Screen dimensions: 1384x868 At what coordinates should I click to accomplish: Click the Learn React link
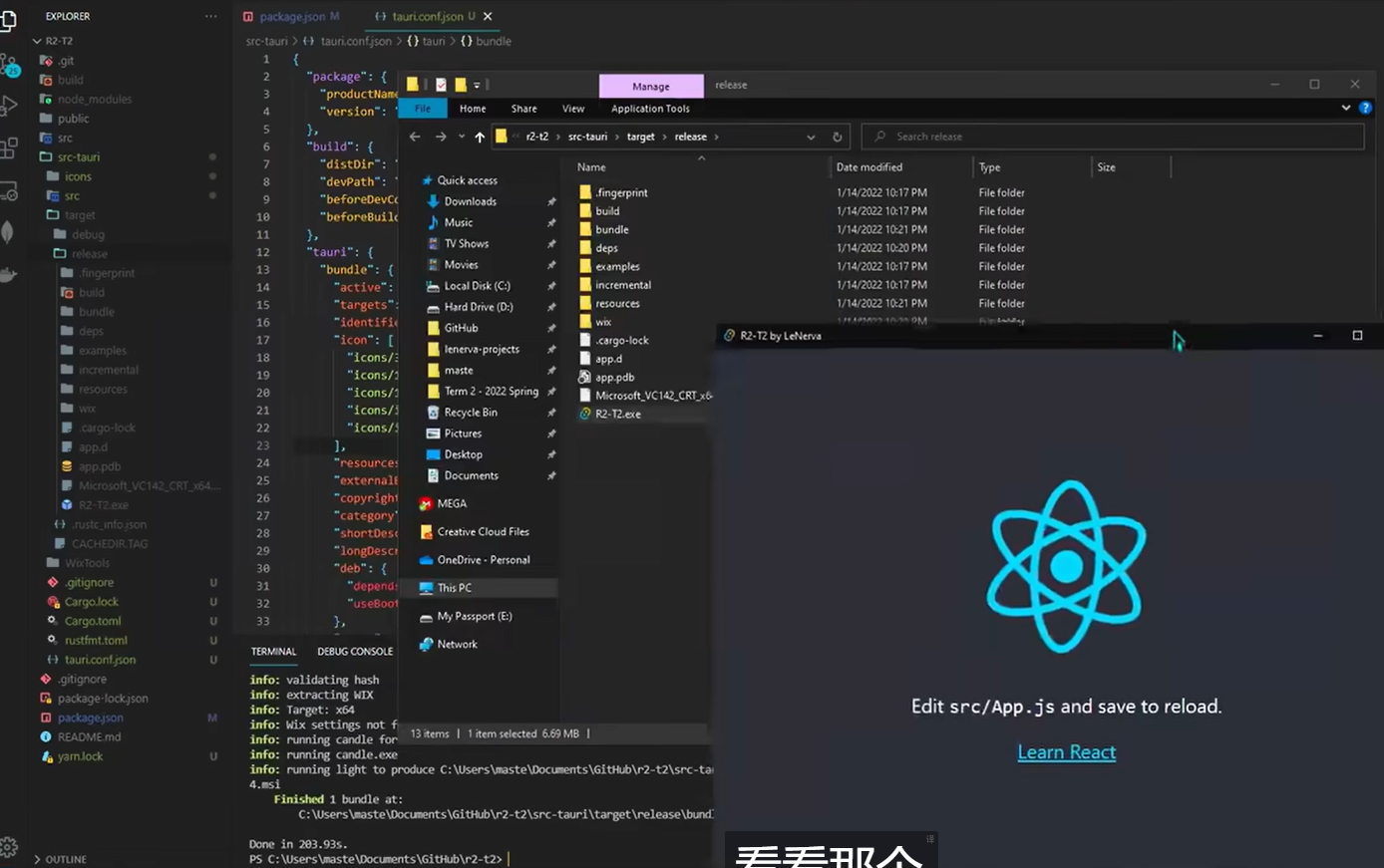point(1066,752)
